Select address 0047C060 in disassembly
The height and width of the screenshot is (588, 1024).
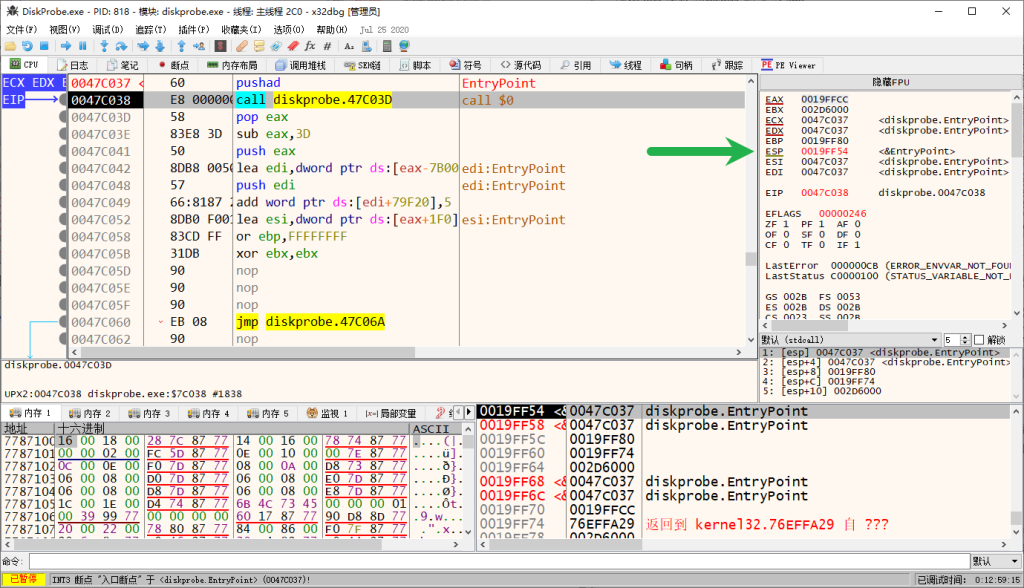pyautogui.click(x=101, y=322)
